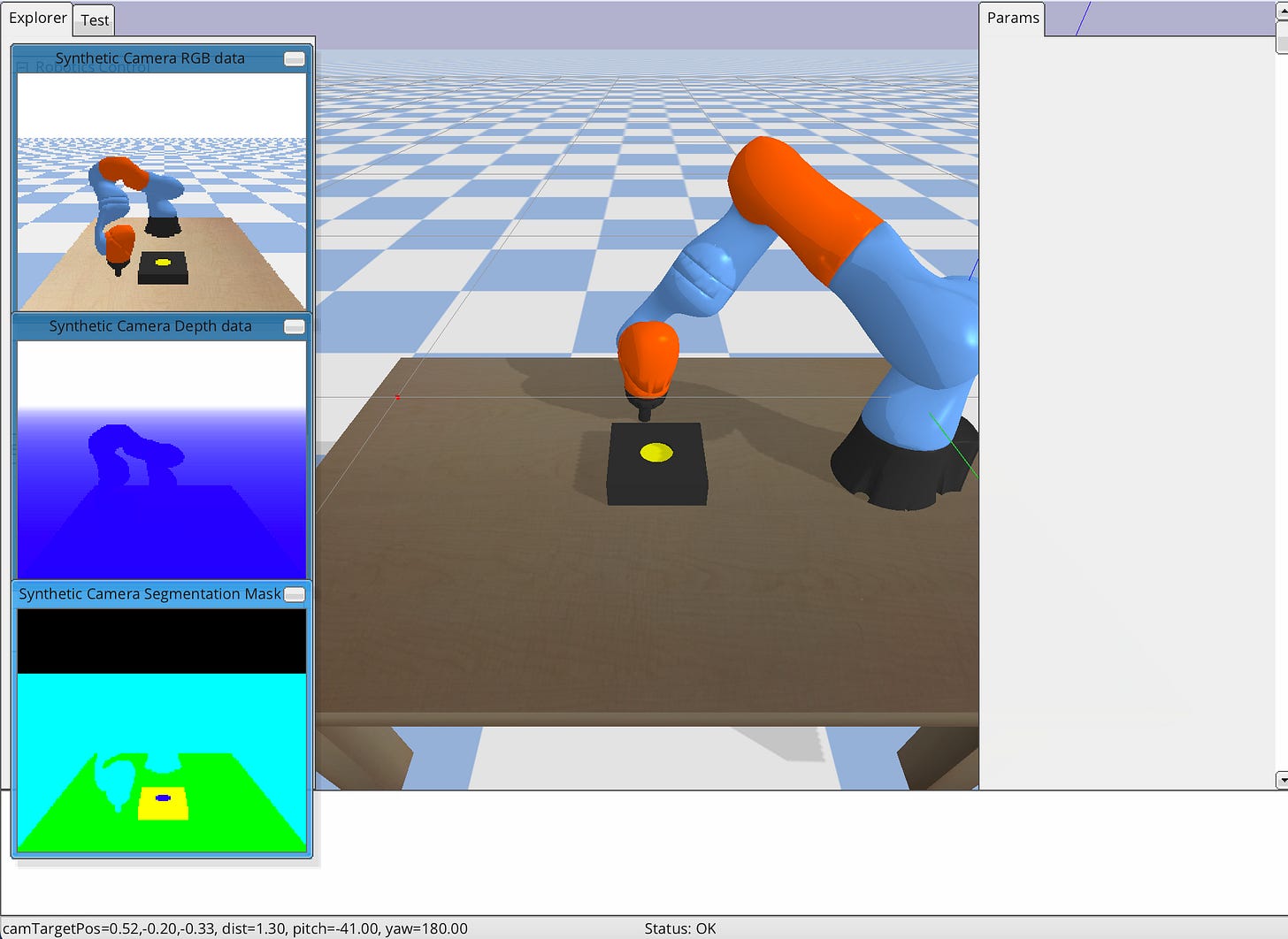Collapse the Synthetic Camera Depth data window
1288x939 pixels.
295,326
